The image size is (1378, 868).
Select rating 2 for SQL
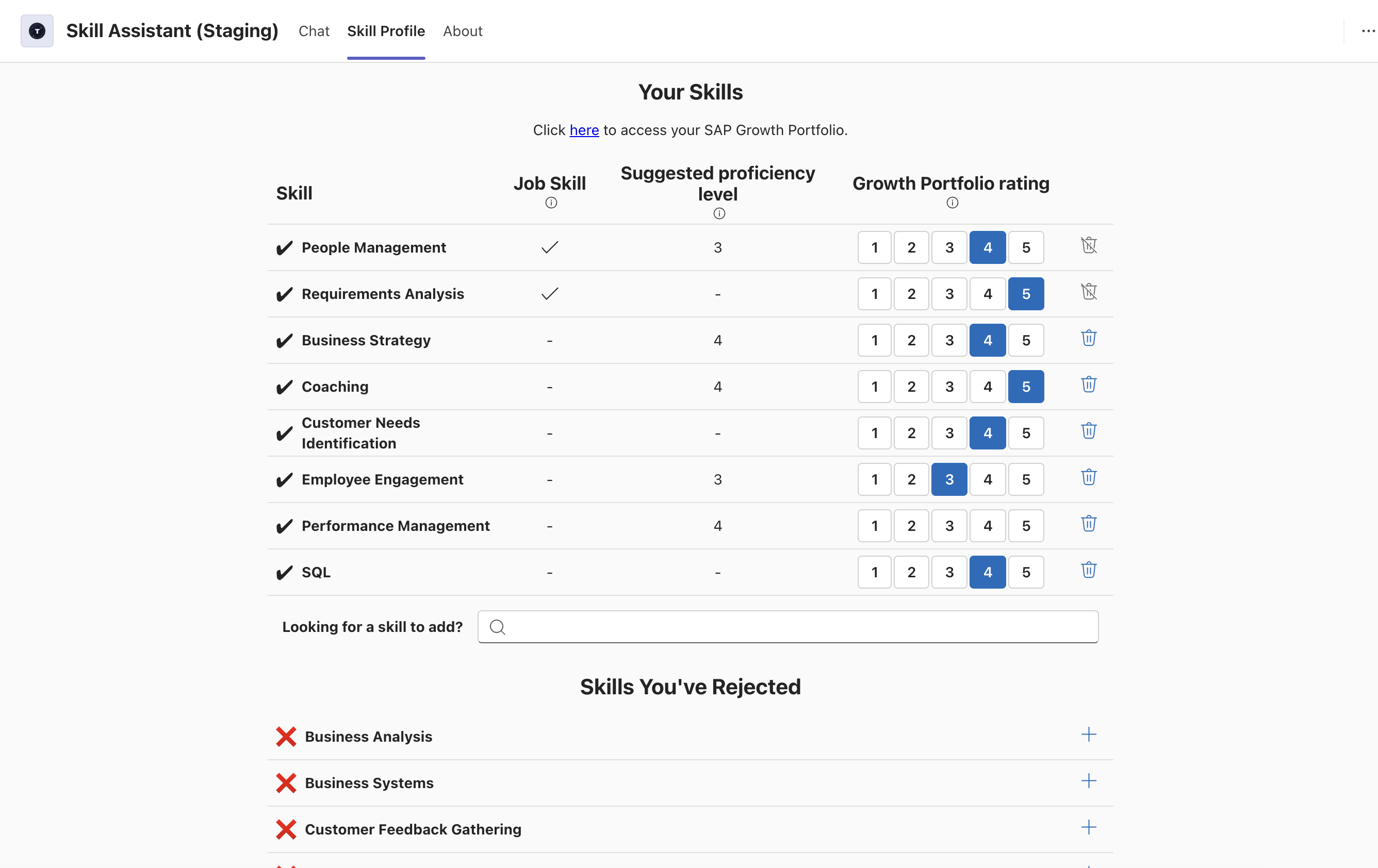point(911,571)
